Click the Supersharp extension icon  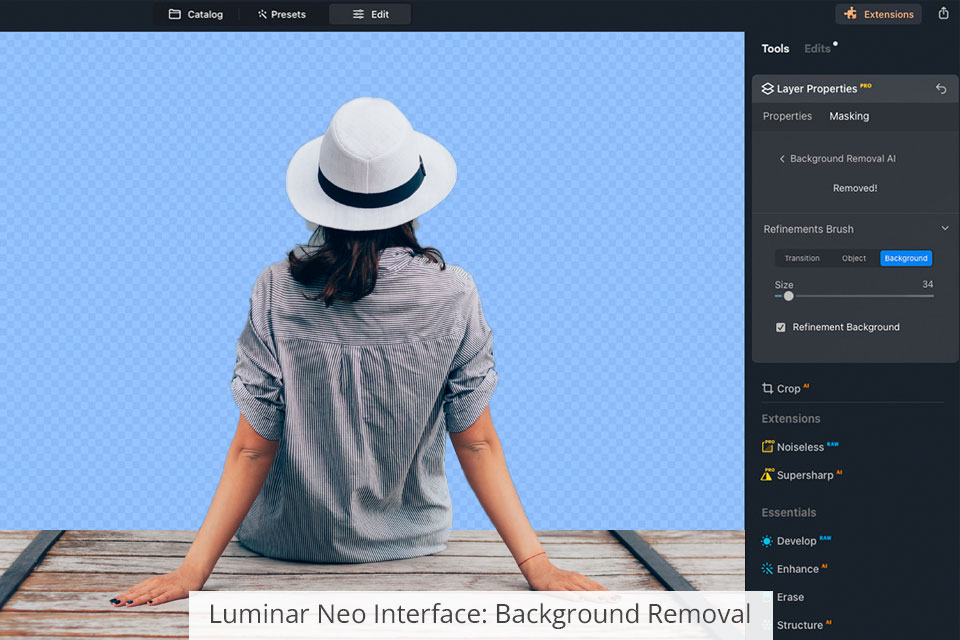click(x=767, y=475)
